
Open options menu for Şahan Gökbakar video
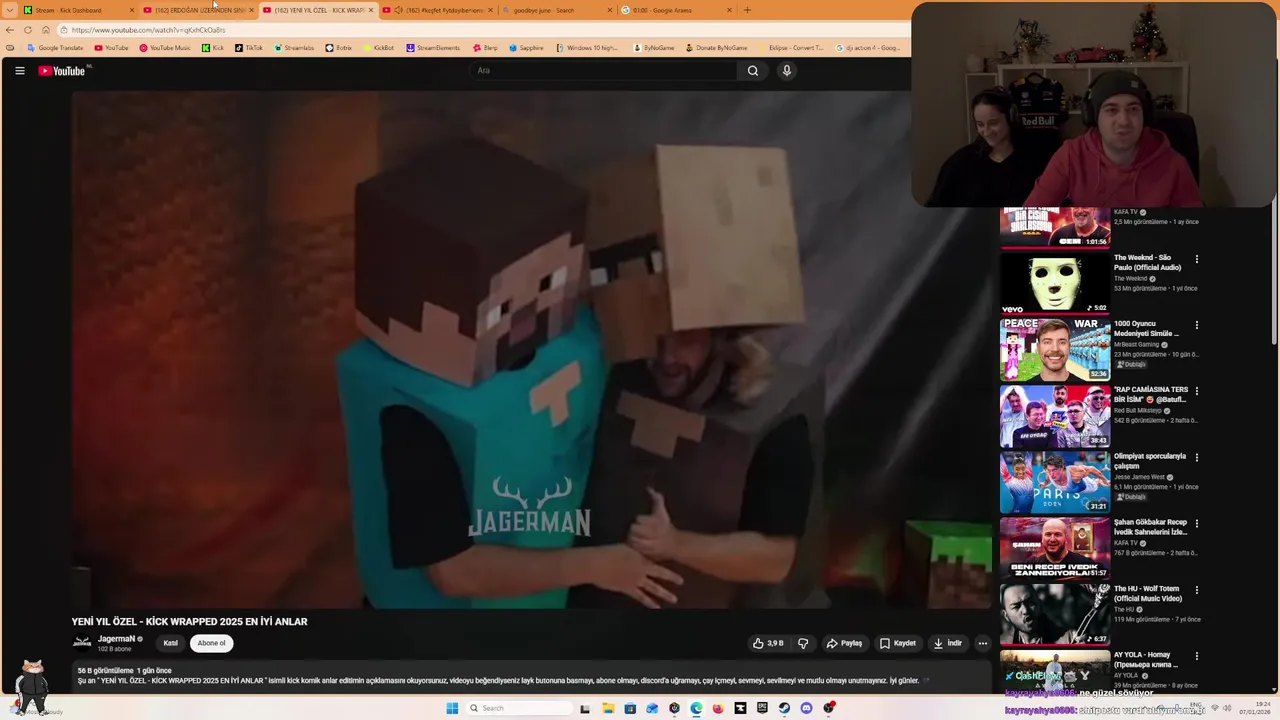pos(1196,523)
